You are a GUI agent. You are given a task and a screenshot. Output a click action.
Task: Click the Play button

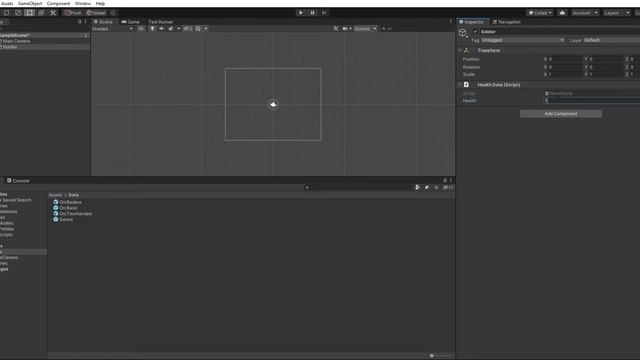[x=300, y=13]
